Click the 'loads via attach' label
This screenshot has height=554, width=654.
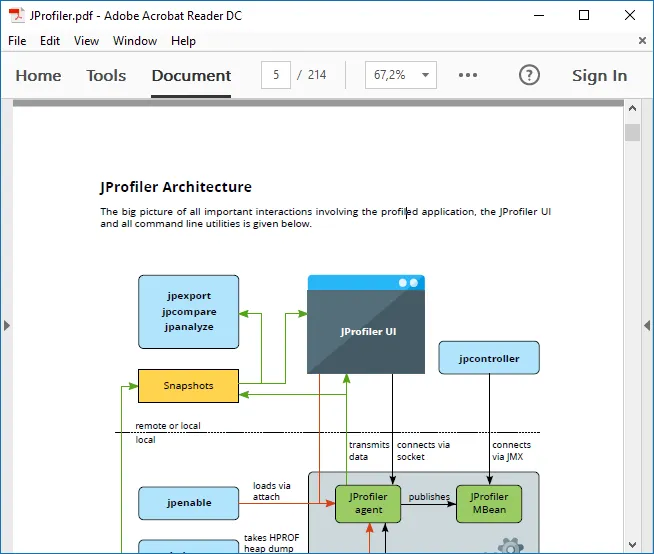[272, 491]
